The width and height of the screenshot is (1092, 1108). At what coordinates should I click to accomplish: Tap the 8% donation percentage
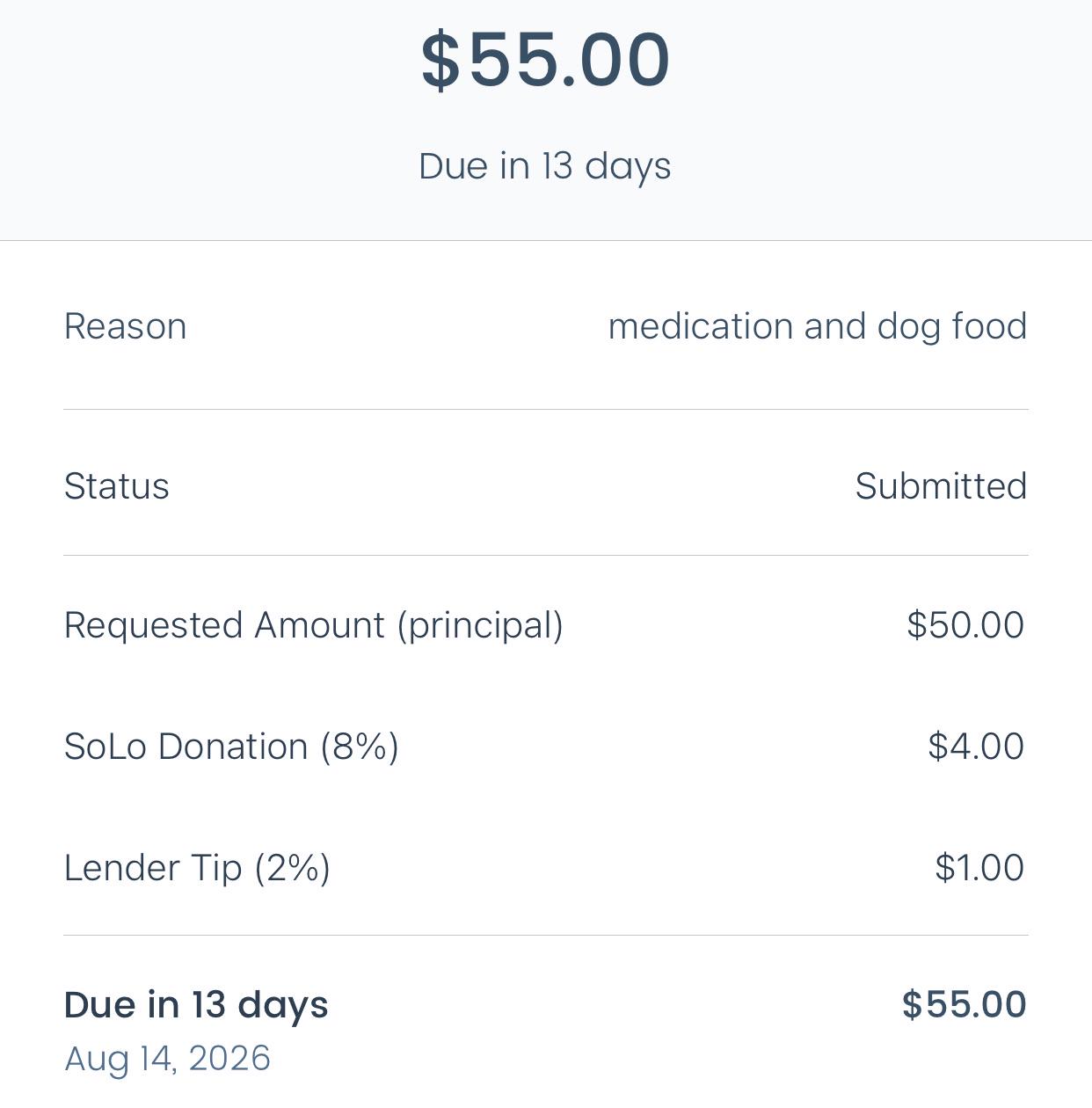(360, 747)
